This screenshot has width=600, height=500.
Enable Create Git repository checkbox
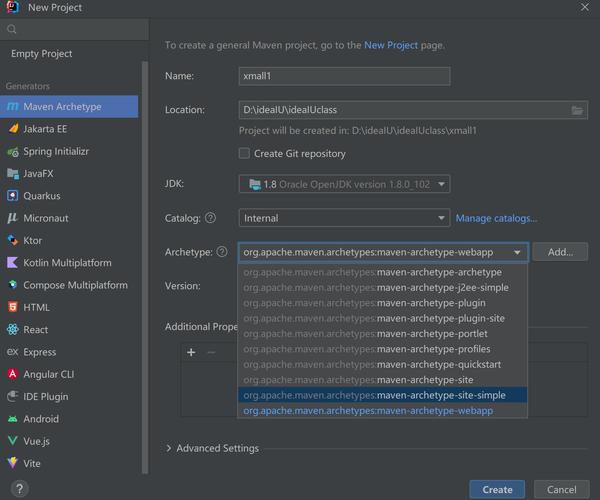(x=244, y=153)
